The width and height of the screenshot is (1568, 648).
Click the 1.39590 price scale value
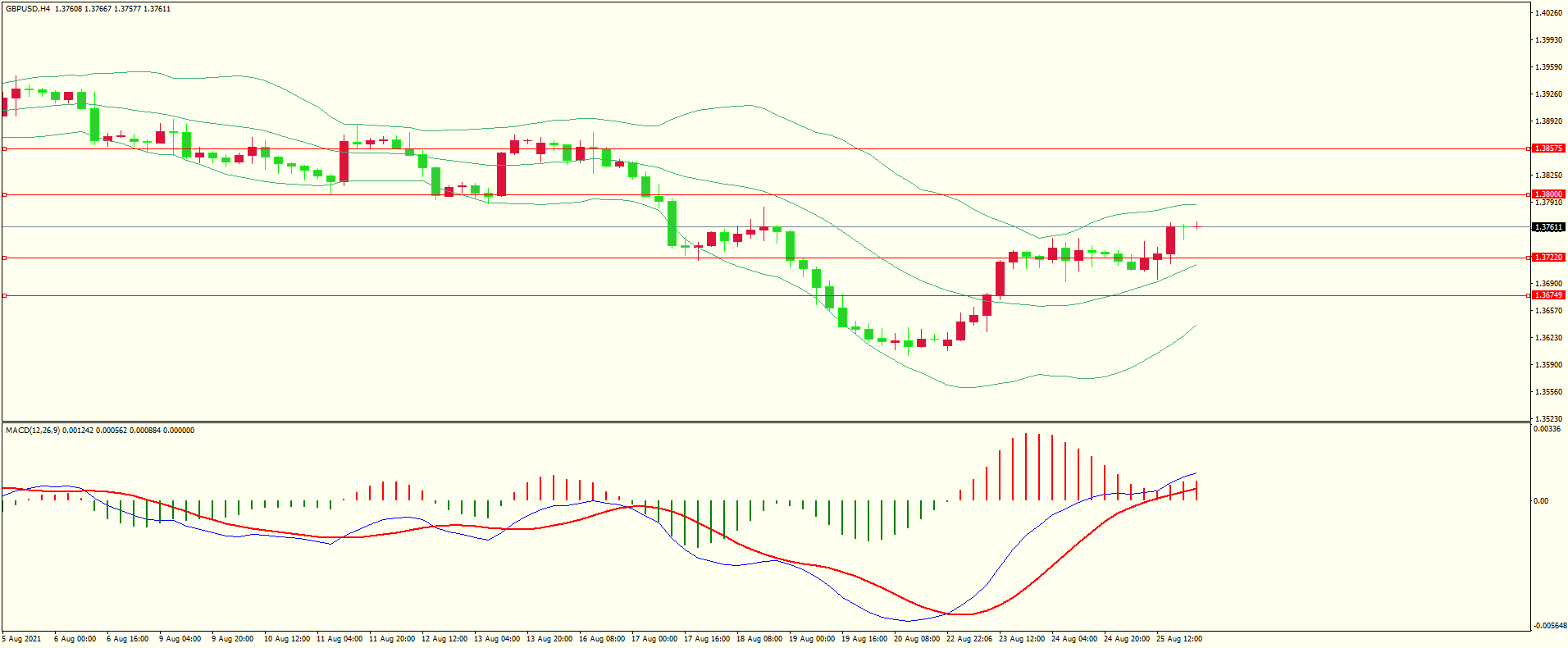tap(1548, 67)
